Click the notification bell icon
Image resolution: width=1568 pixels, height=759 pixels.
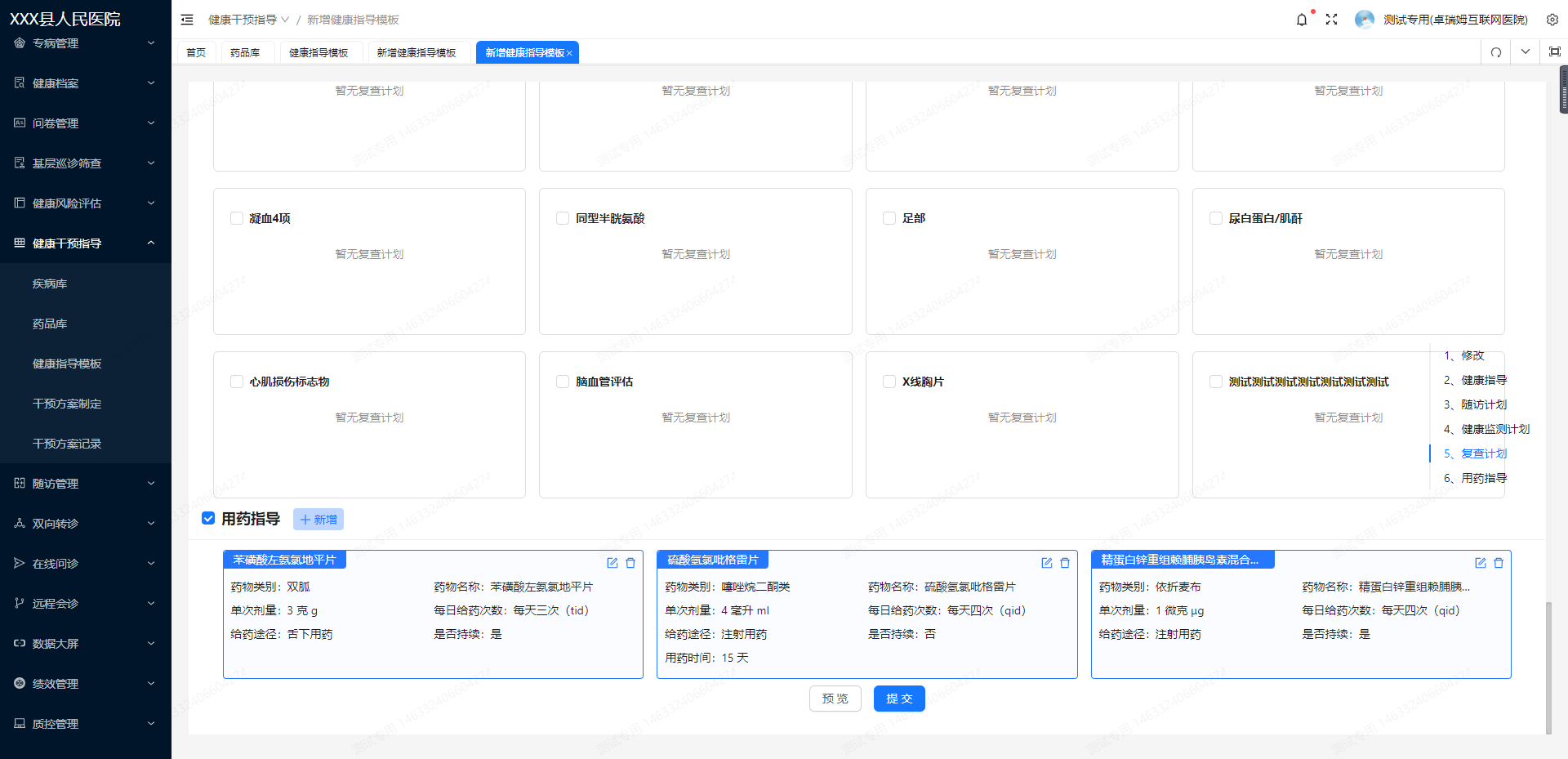[1301, 20]
